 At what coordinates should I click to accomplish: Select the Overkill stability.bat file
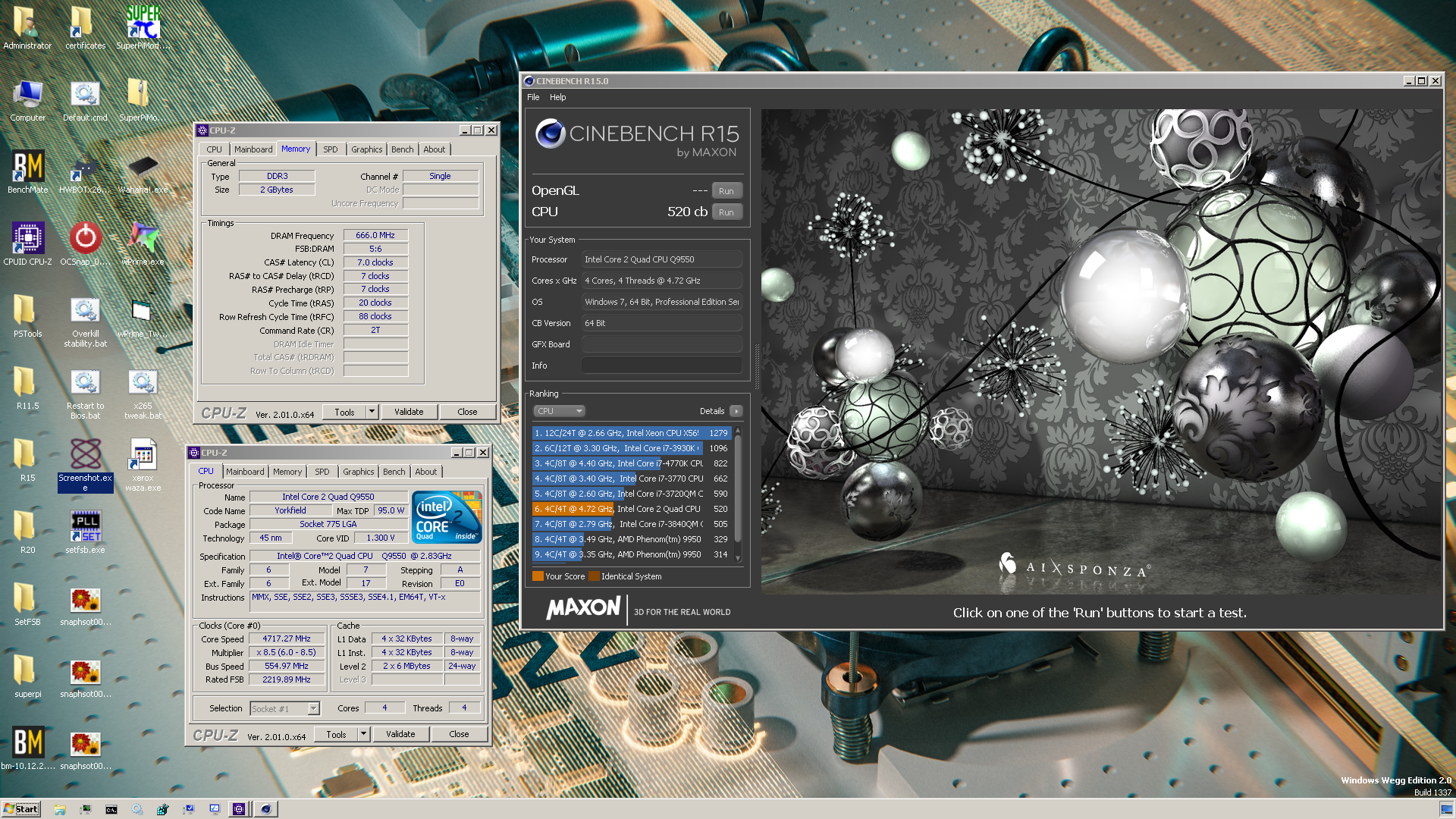pos(85,322)
